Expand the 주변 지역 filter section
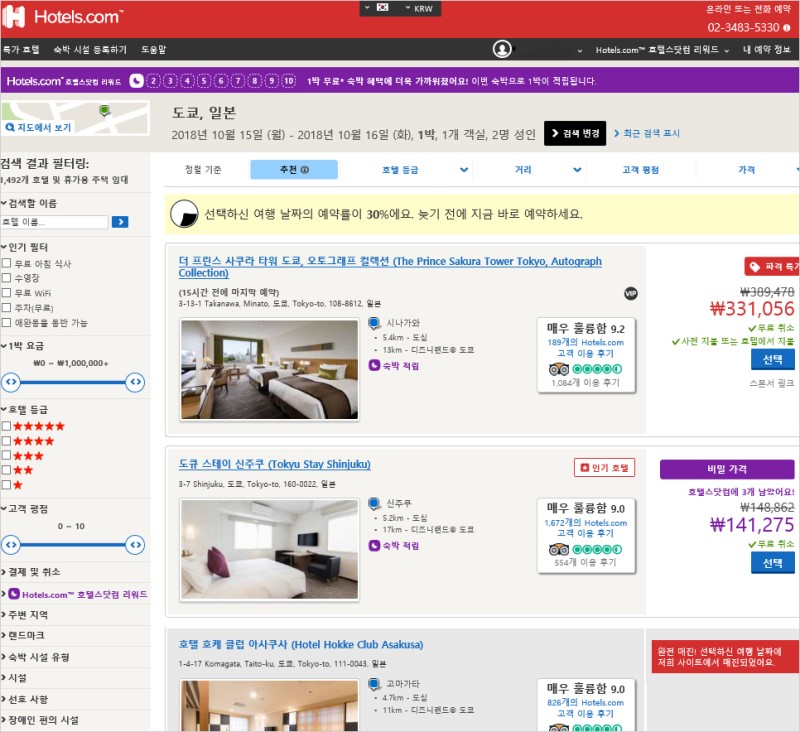This screenshot has width=800, height=732. click(24, 615)
